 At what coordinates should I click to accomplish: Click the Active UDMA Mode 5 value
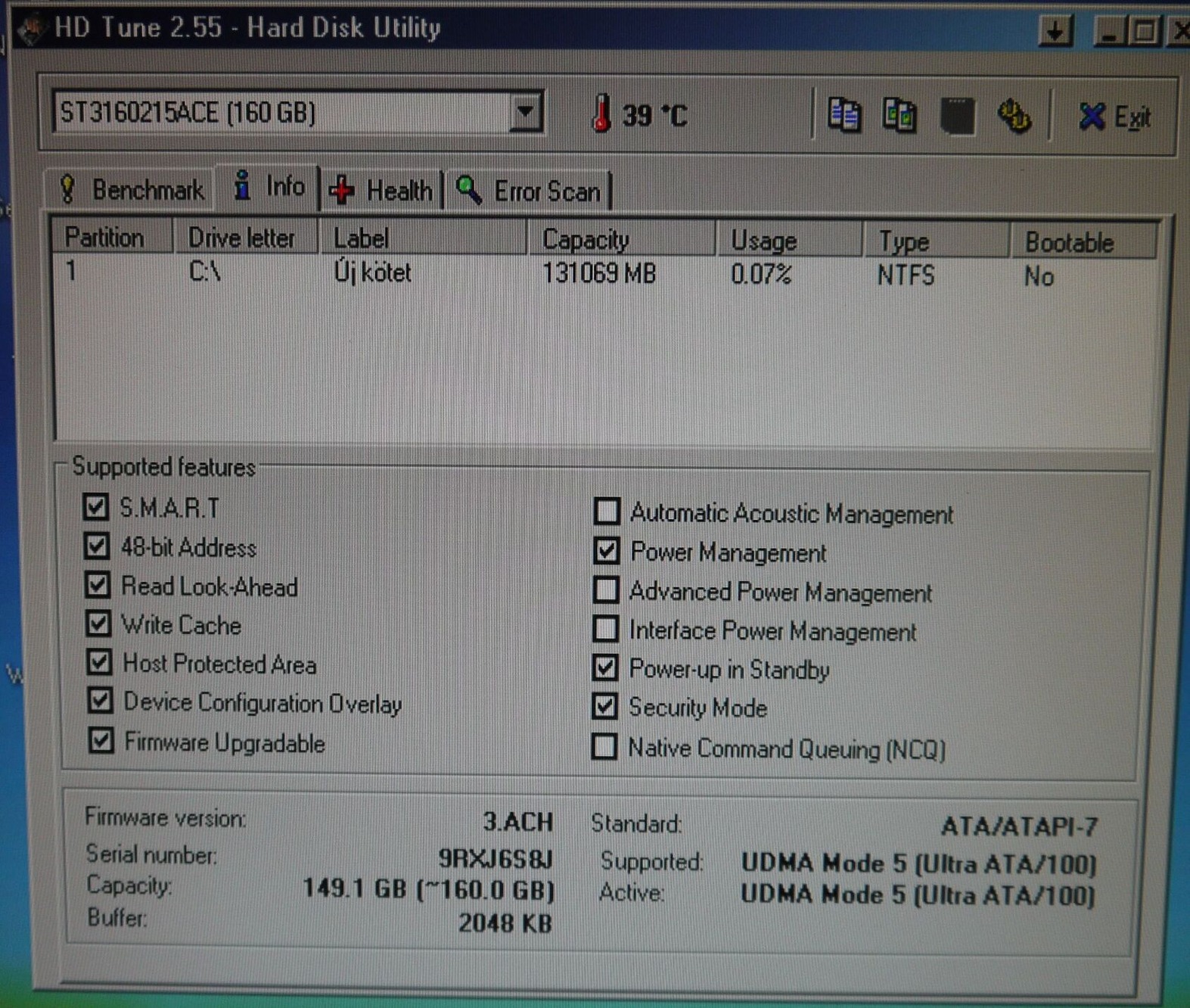point(918,895)
